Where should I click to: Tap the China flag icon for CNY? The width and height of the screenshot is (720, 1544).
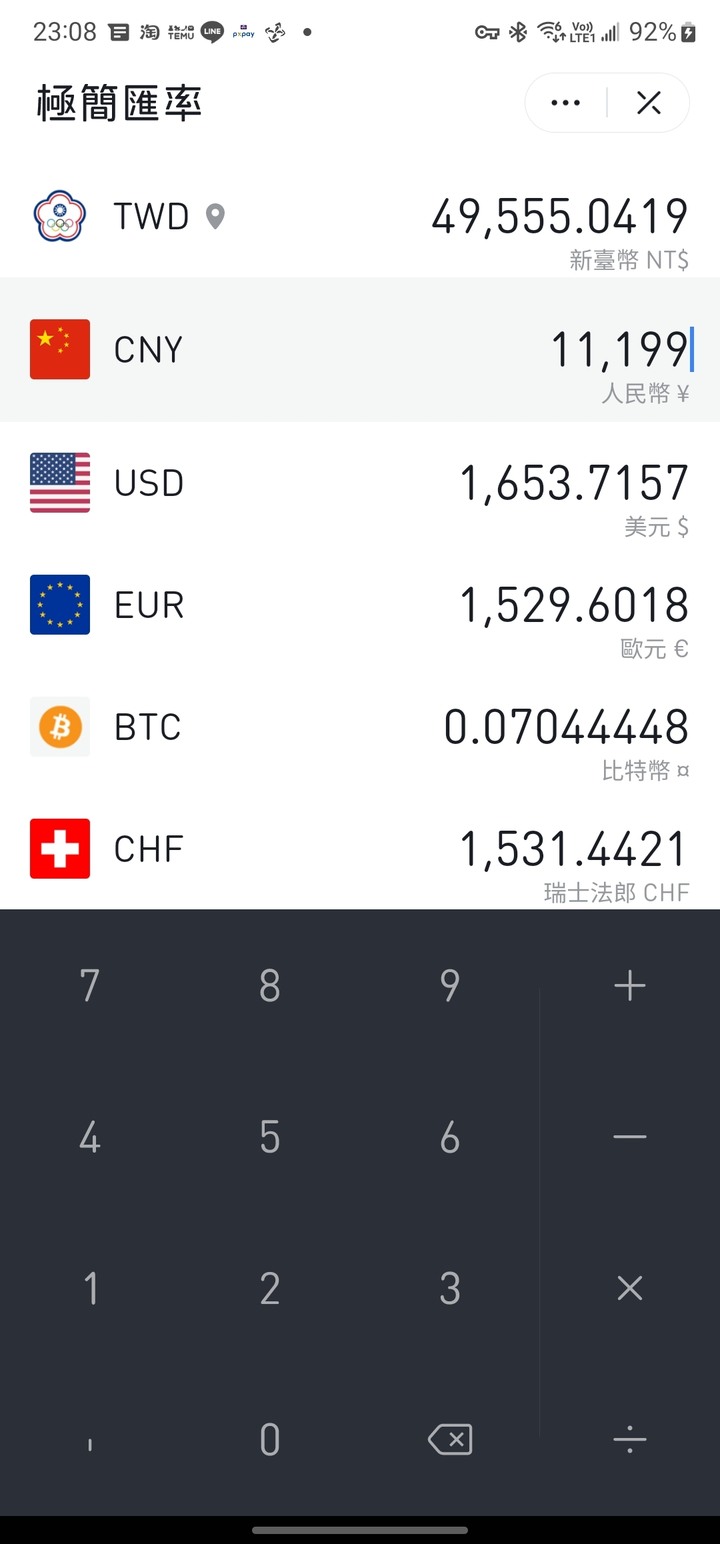tap(60, 349)
